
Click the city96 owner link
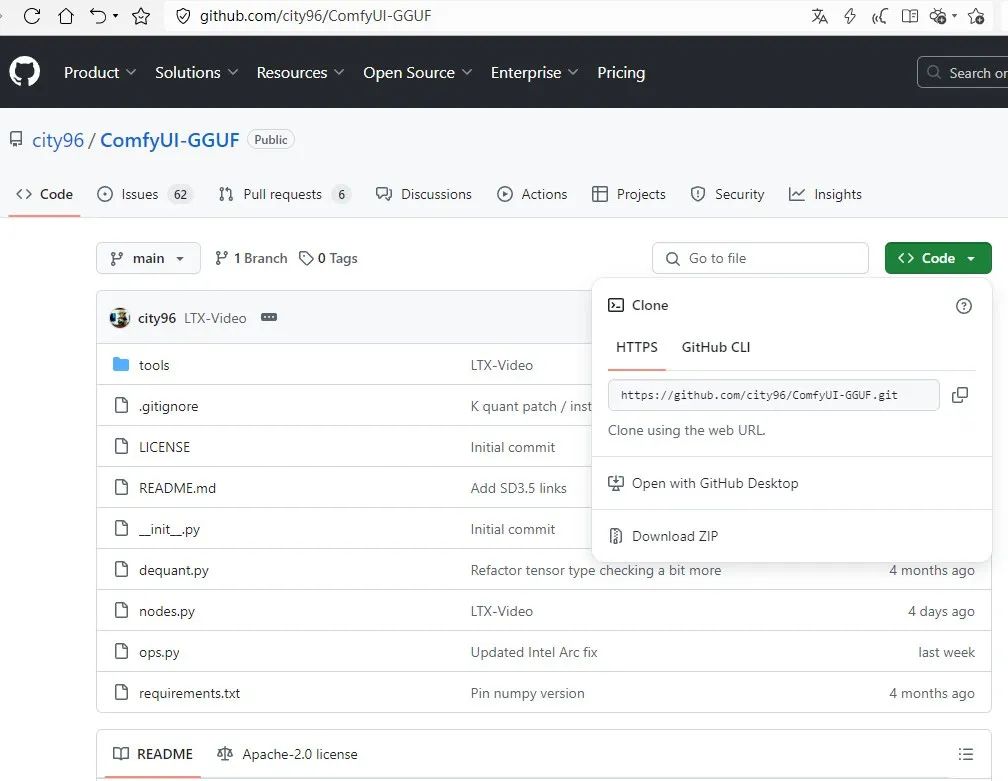[x=58, y=140]
